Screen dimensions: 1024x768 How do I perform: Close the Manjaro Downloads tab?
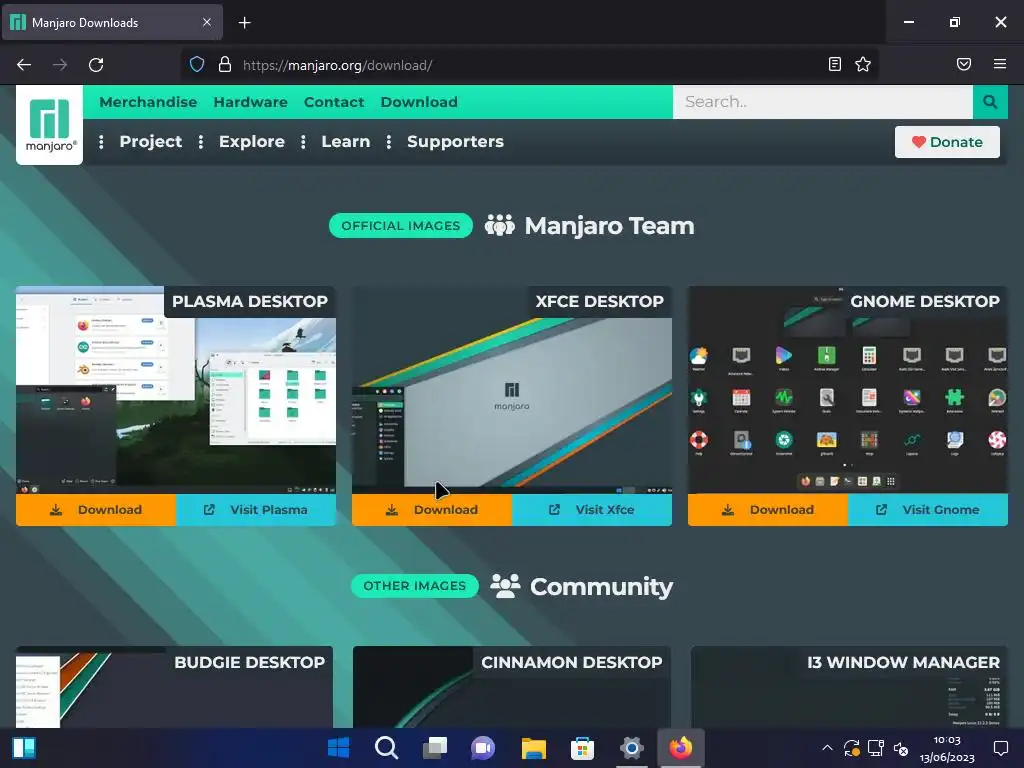click(x=206, y=22)
